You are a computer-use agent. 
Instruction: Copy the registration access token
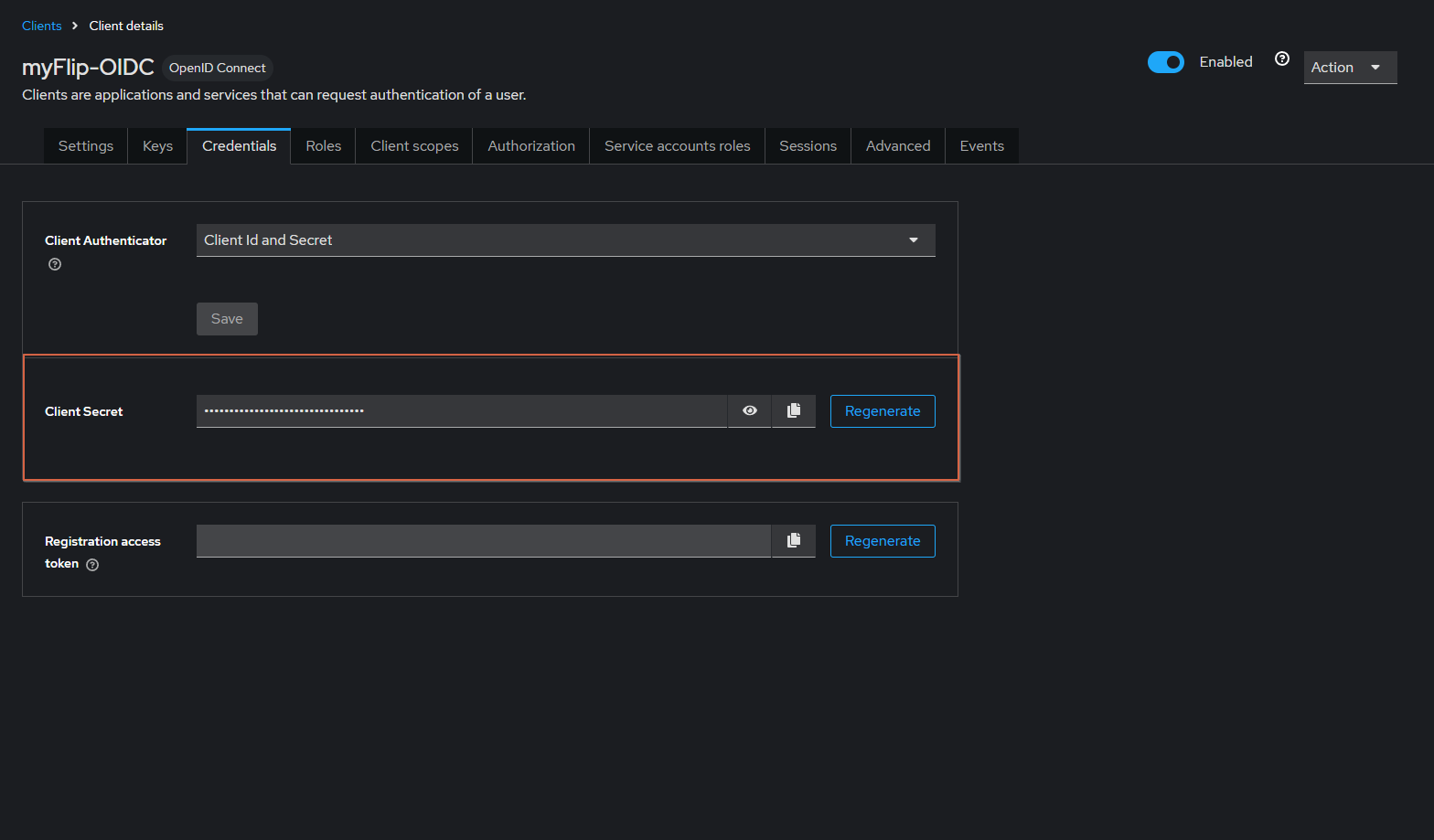pyautogui.click(x=794, y=541)
